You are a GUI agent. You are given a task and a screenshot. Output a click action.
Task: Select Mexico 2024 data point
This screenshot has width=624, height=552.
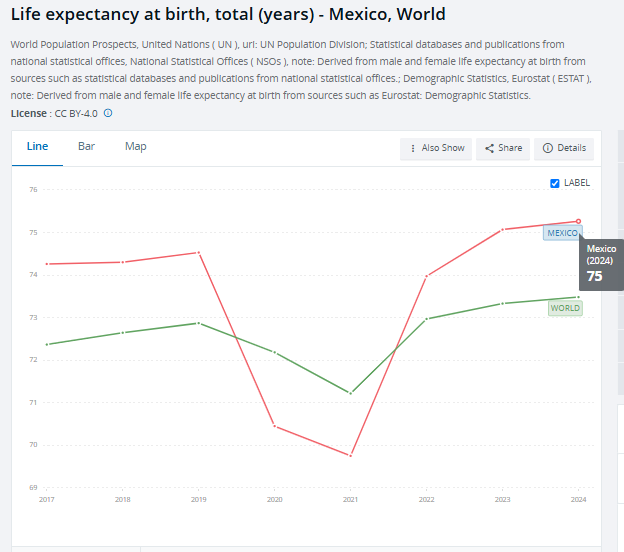tap(578, 221)
